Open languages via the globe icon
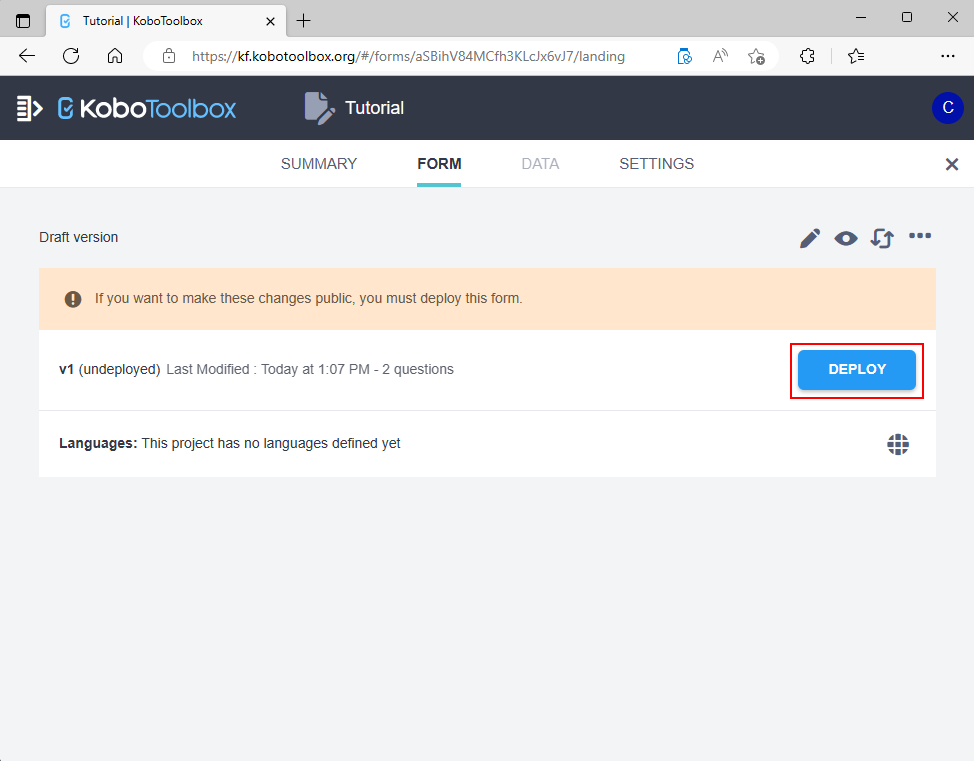The image size is (974, 761). [x=898, y=444]
